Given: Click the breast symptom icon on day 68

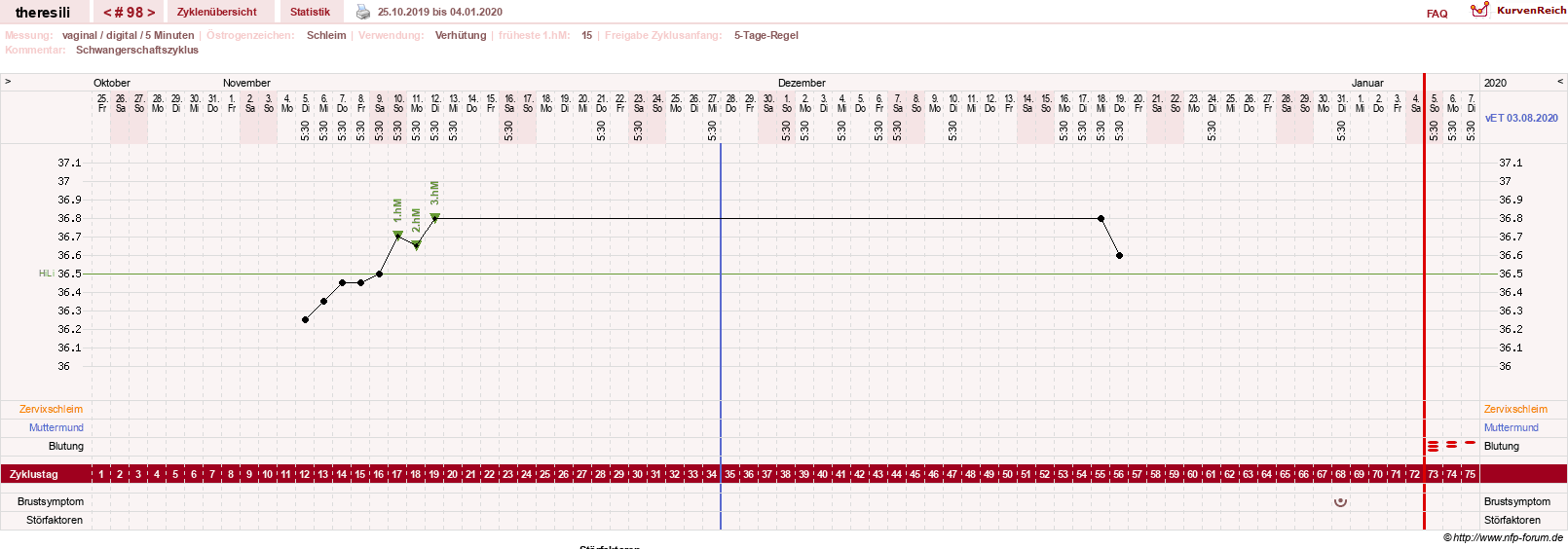Looking at the screenshot, I should (x=1340, y=501).
